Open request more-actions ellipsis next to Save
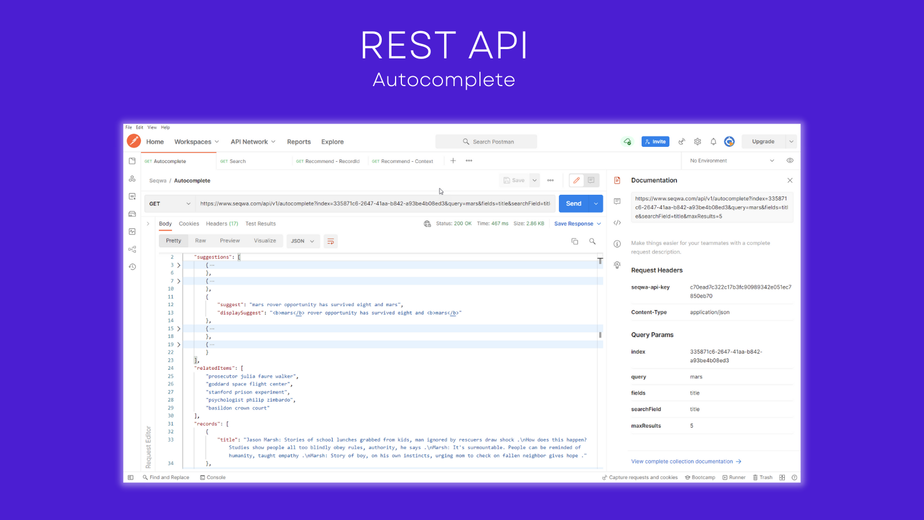Viewport: 924px width, 520px height. [x=550, y=180]
